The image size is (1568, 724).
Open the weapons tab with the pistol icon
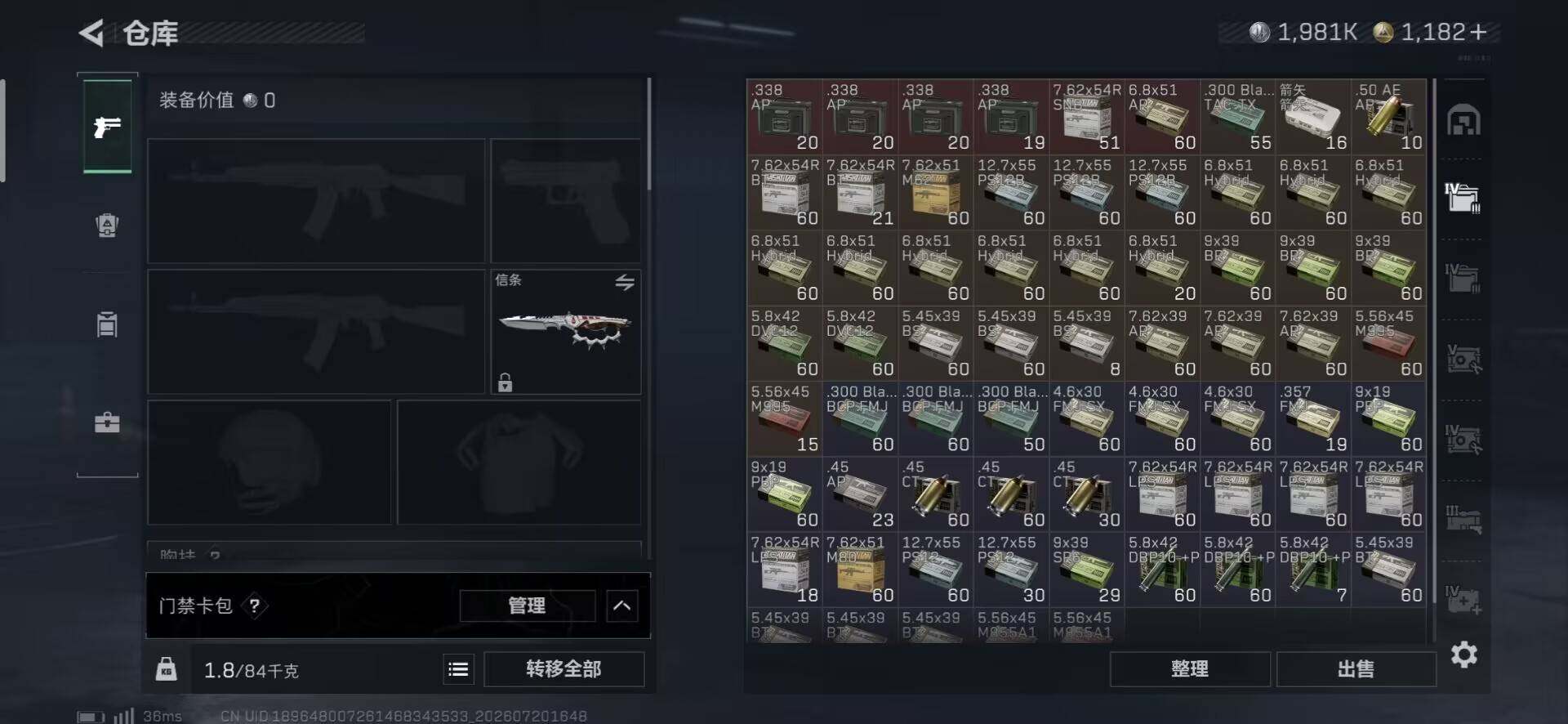(x=107, y=127)
